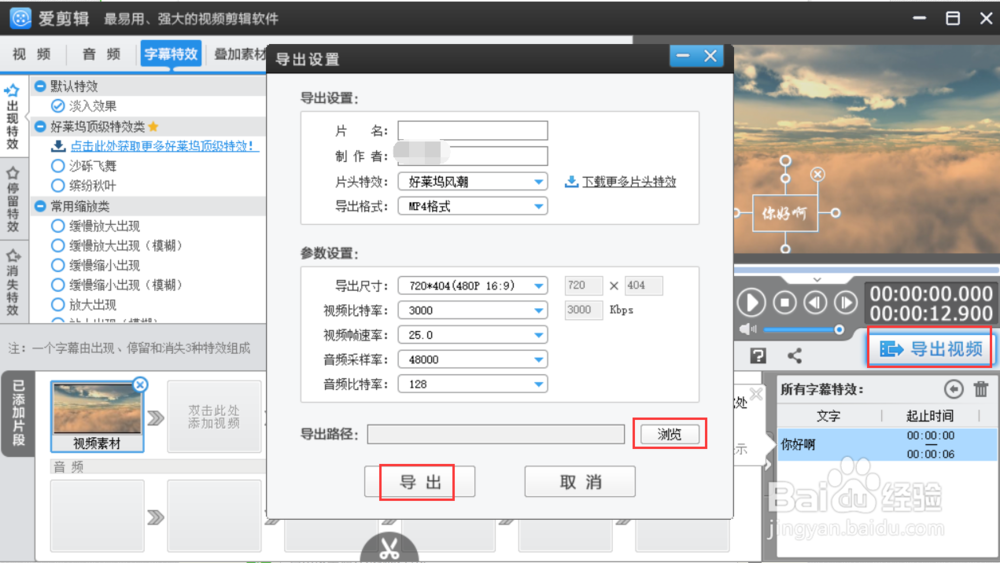Image resolution: width=1000 pixels, height=563 pixels.
Task: Step to previous frame button
Action: coord(815,302)
